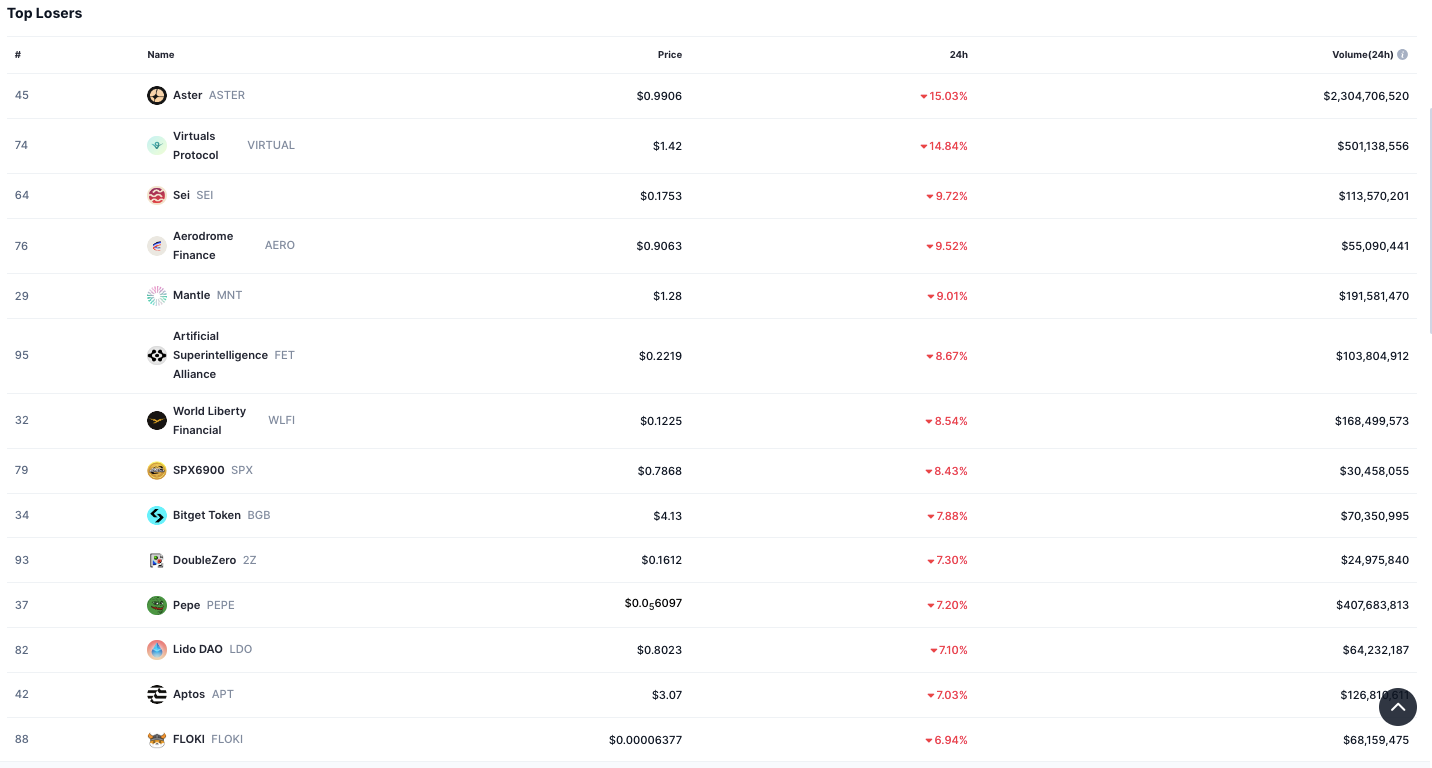Click the Pepe frog logo
Screen dimensions: 1432x768
tap(156, 605)
